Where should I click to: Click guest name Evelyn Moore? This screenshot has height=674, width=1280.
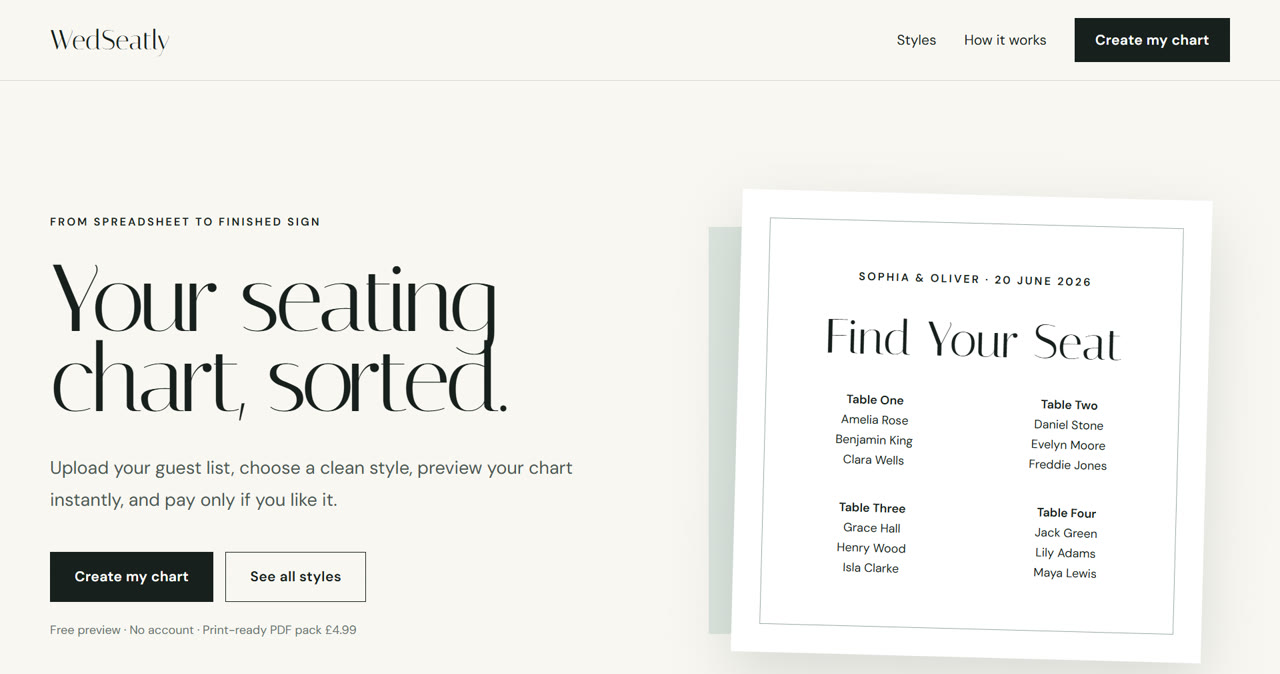(x=1068, y=445)
